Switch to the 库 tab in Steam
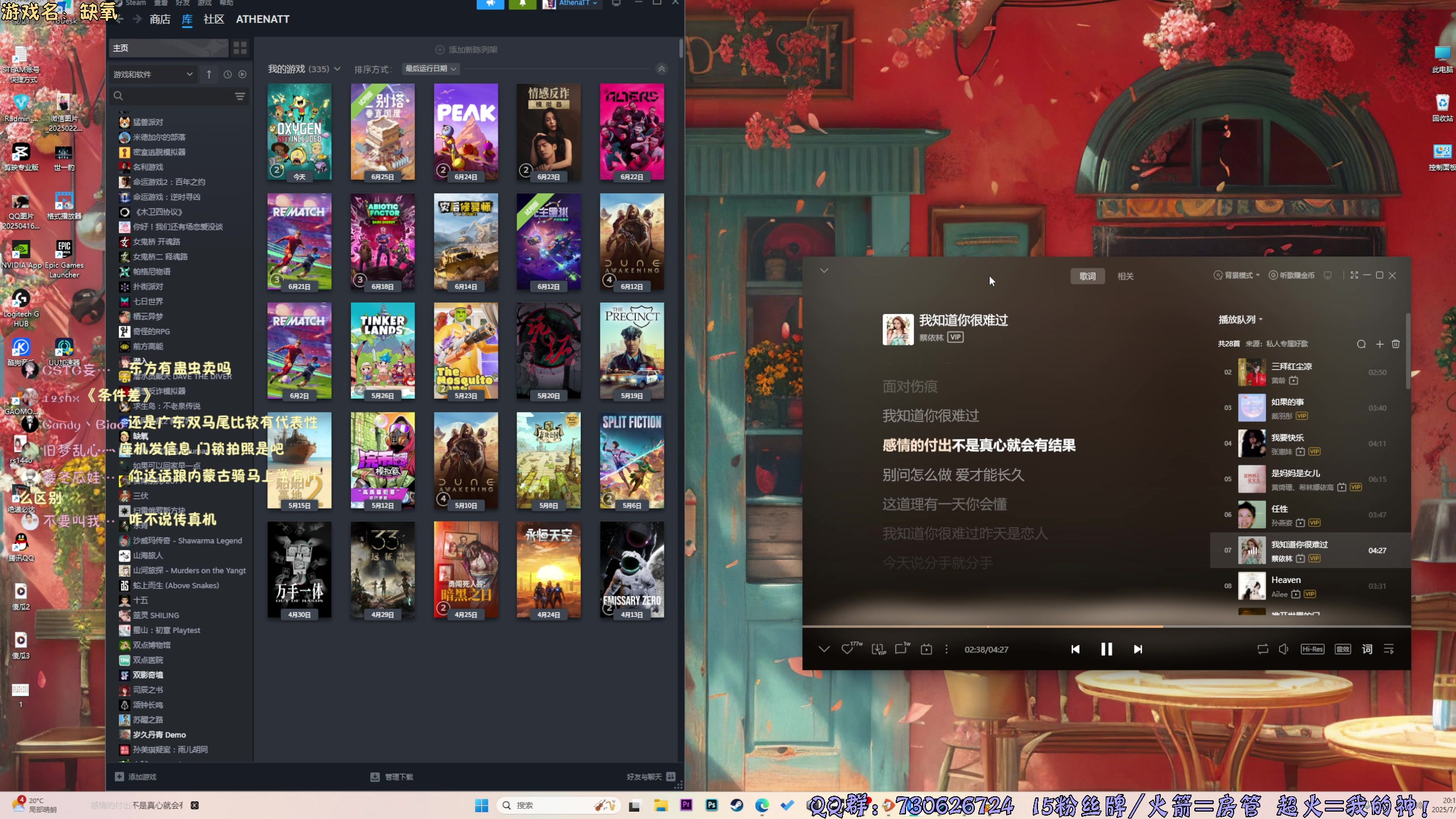The width and height of the screenshot is (1456, 819). 187,19
